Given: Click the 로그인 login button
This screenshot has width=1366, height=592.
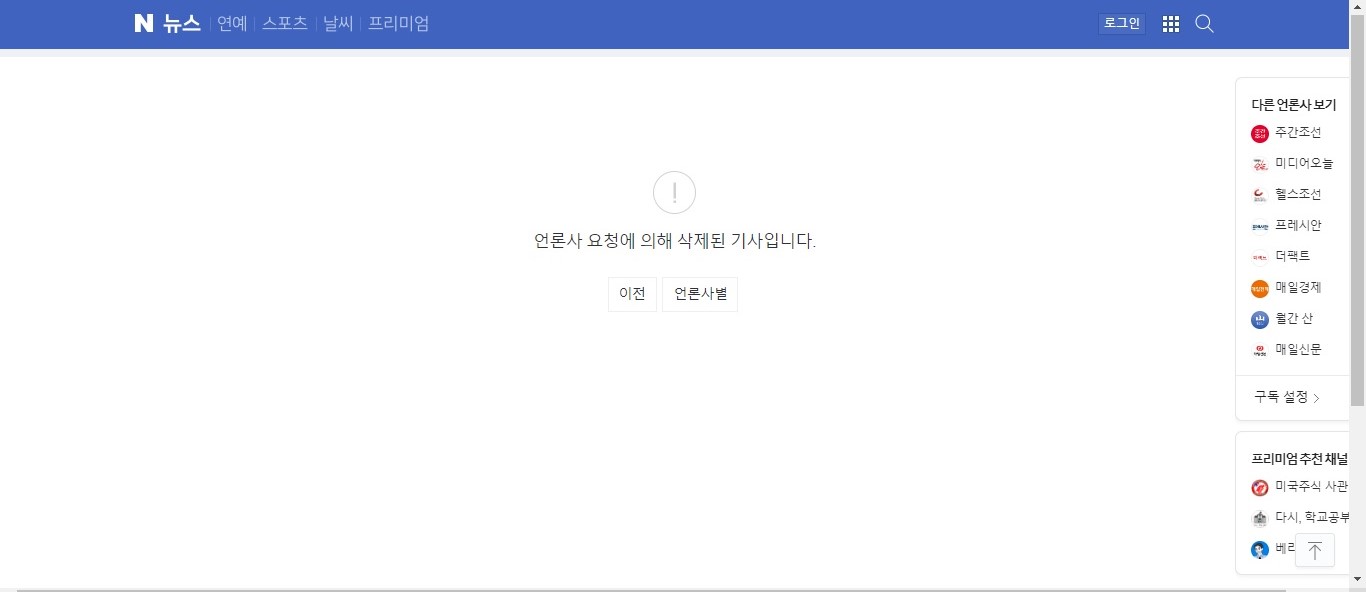Looking at the screenshot, I should tap(1121, 23).
